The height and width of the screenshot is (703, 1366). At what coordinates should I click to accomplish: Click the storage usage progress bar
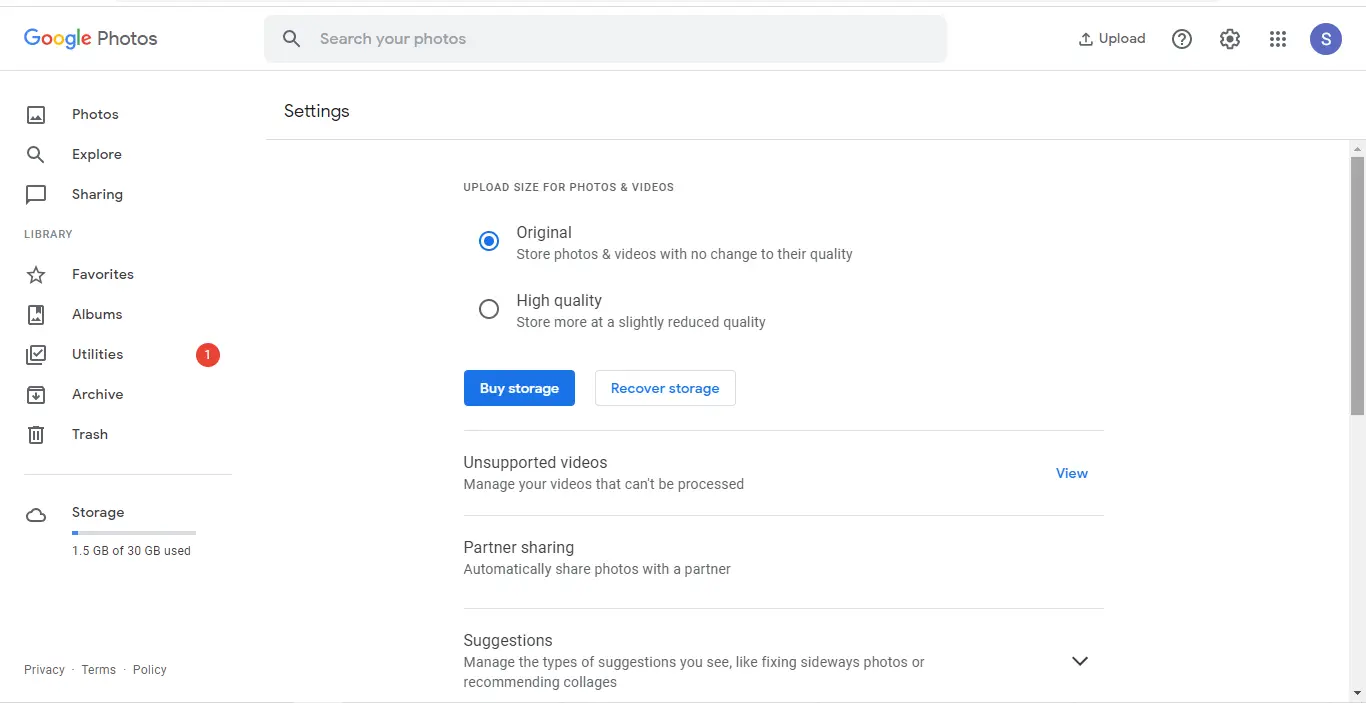pyautogui.click(x=134, y=533)
